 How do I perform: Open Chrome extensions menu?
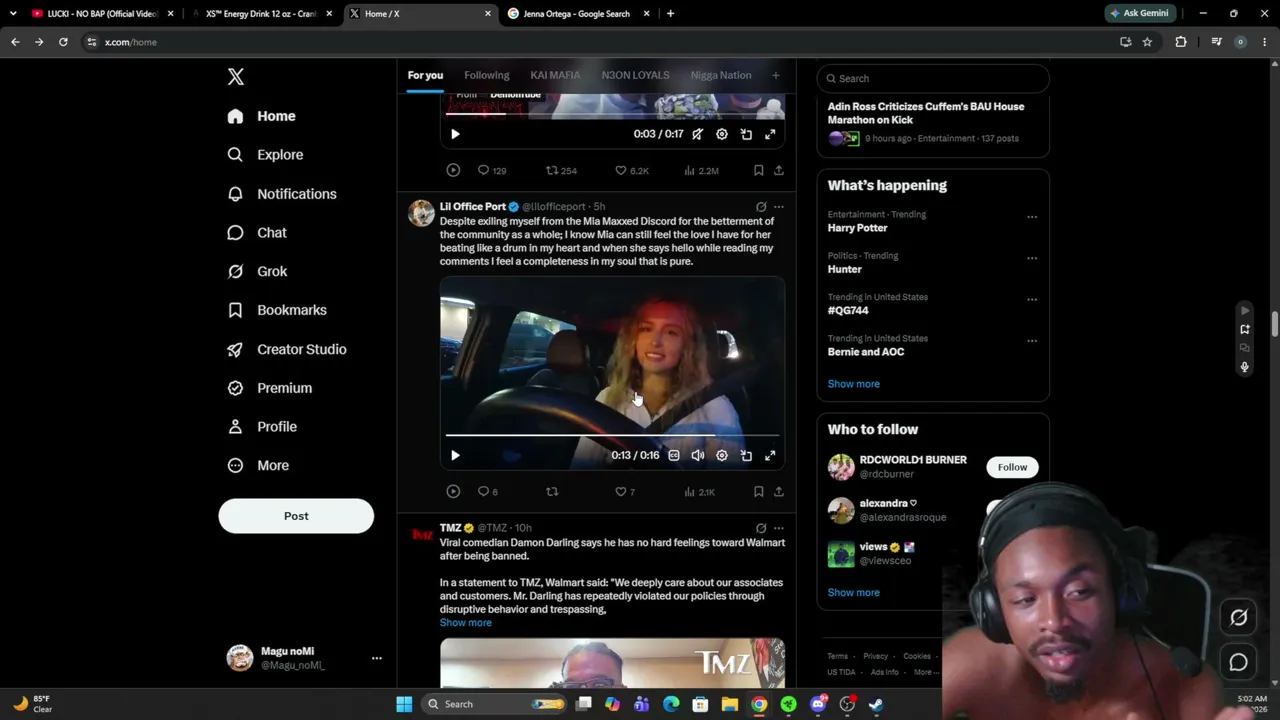pos(1181,42)
